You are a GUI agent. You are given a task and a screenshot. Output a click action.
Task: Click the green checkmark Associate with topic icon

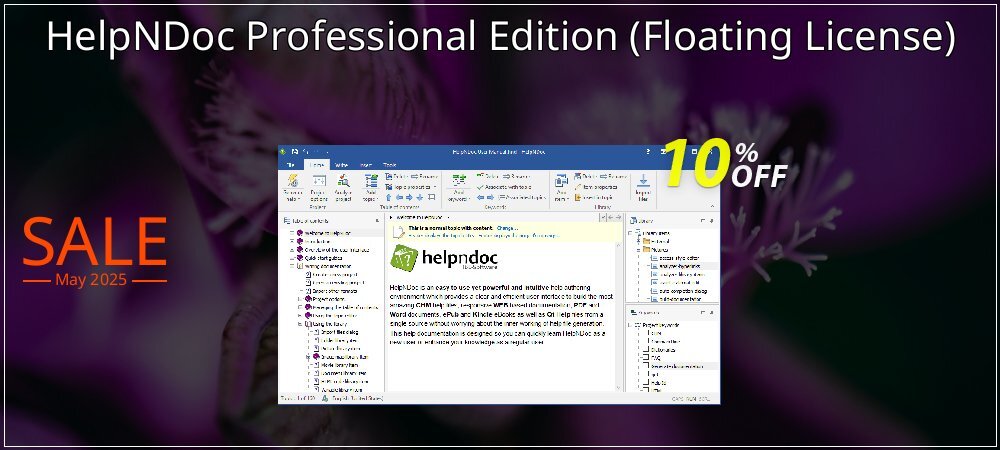point(480,187)
